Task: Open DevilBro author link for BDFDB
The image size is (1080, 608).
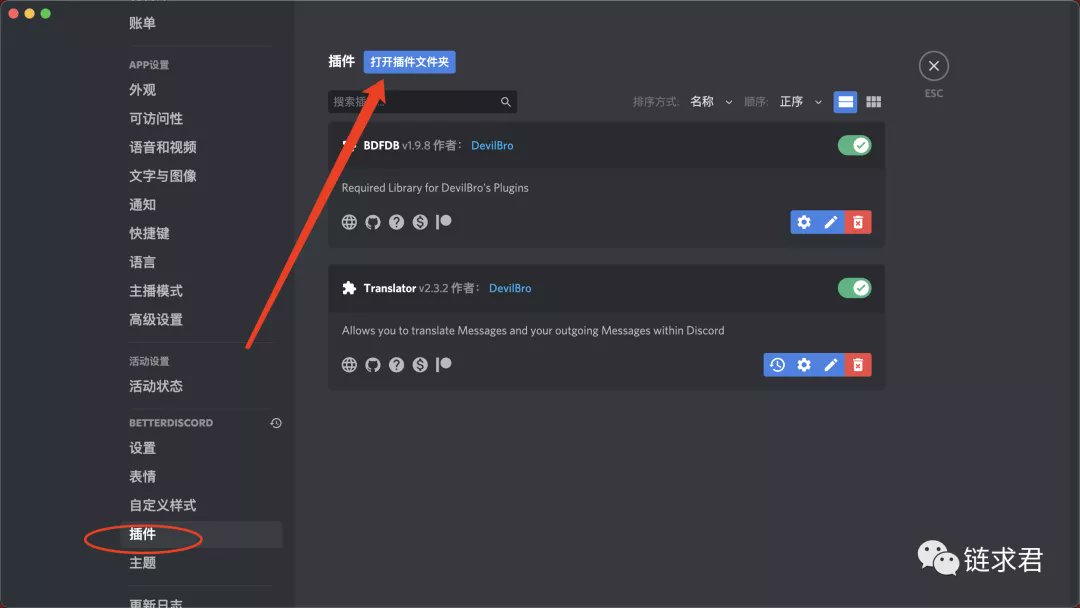Action: pos(492,145)
